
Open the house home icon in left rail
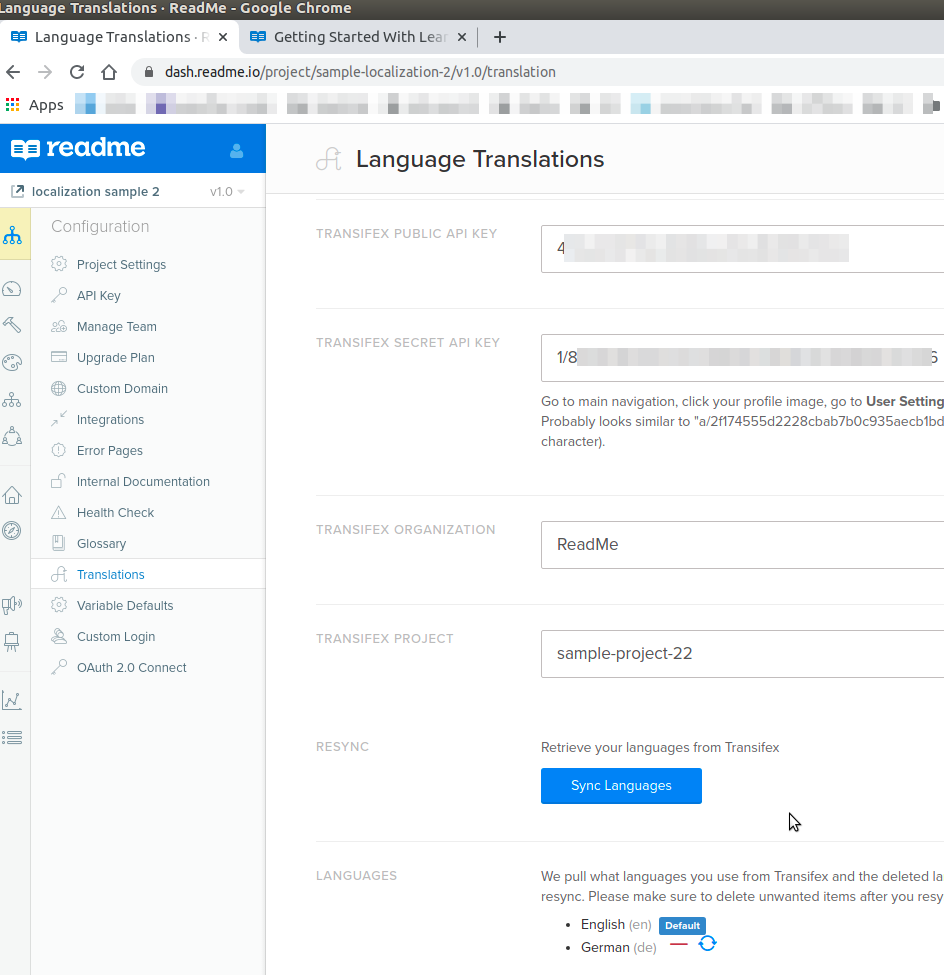coord(12,496)
